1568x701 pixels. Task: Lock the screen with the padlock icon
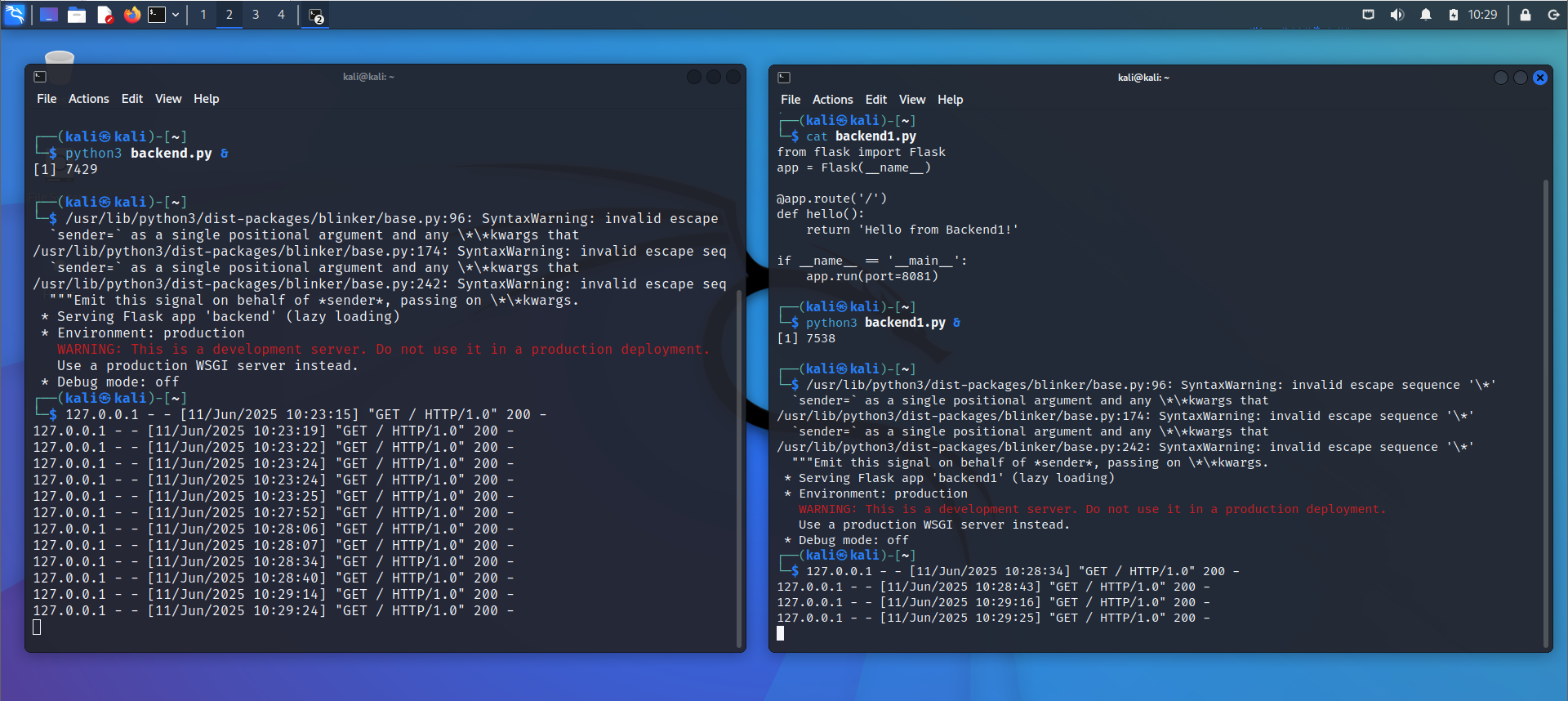point(1526,15)
